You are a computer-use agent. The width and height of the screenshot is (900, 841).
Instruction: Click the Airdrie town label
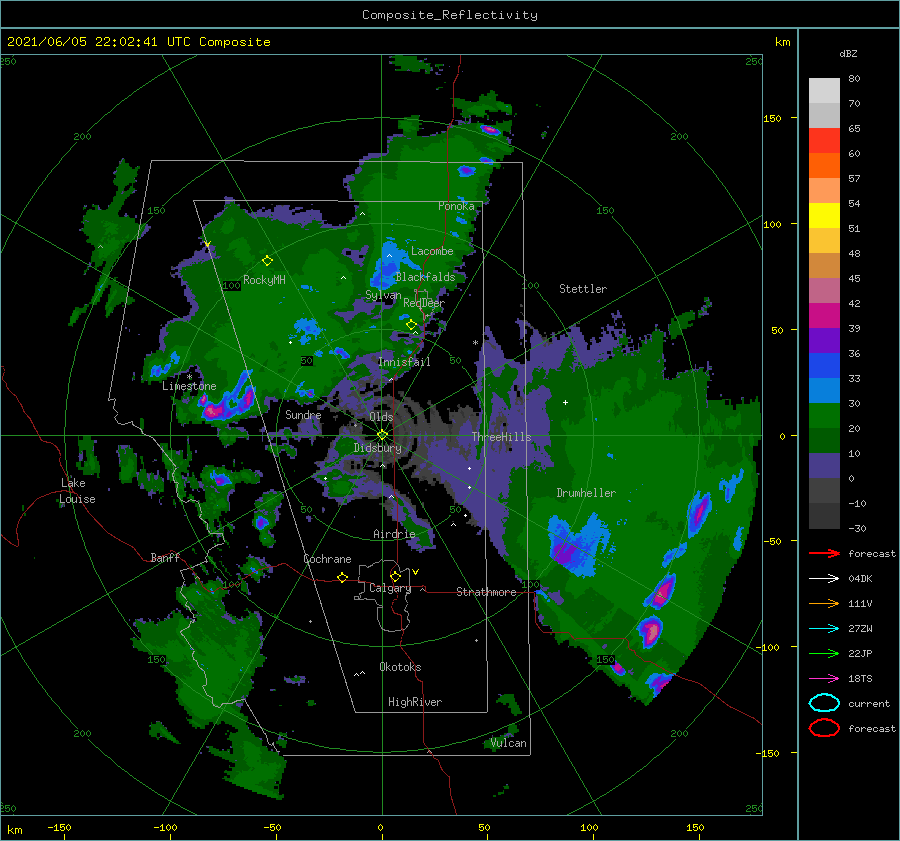click(x=394, y=534)
